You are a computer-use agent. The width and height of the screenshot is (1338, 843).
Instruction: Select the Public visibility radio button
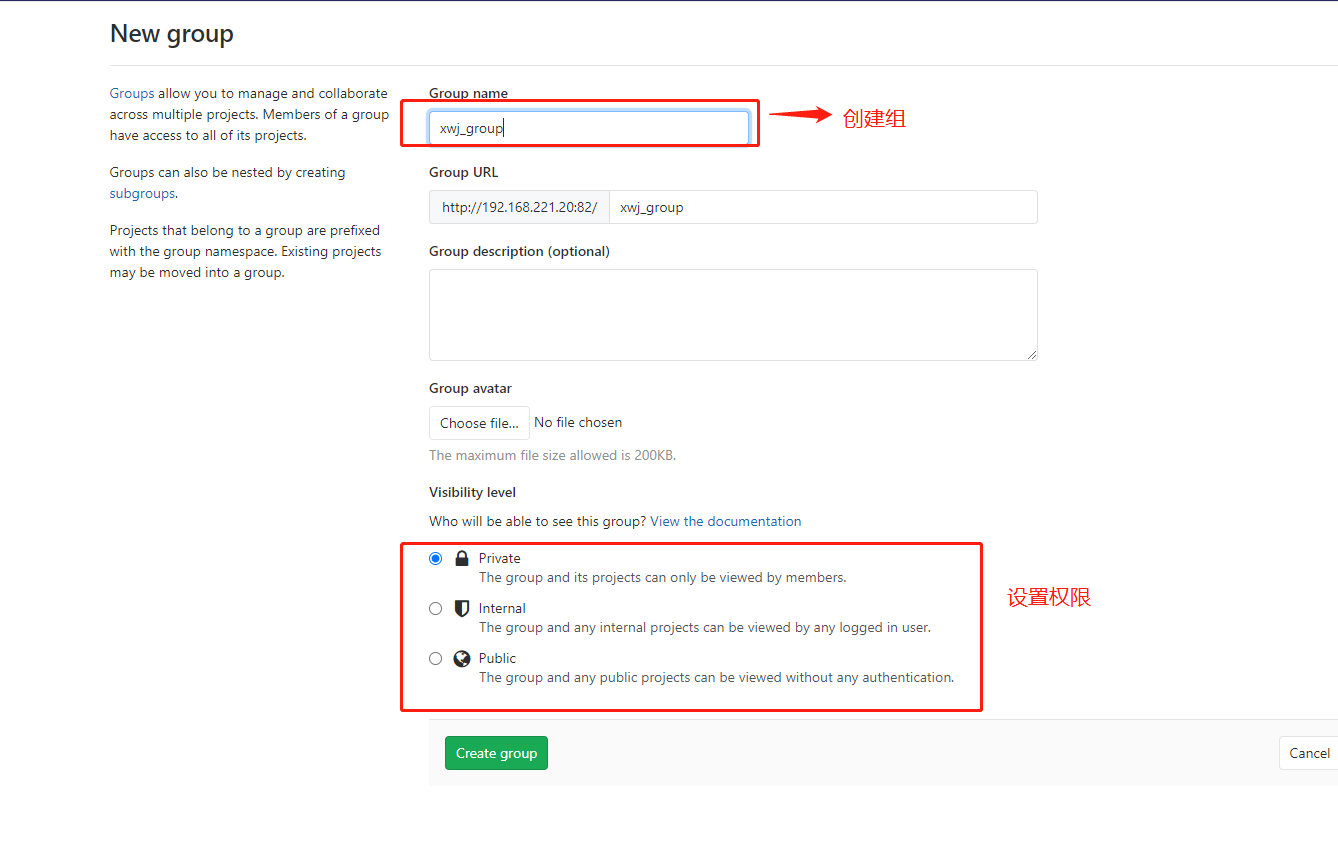[435, 658]
